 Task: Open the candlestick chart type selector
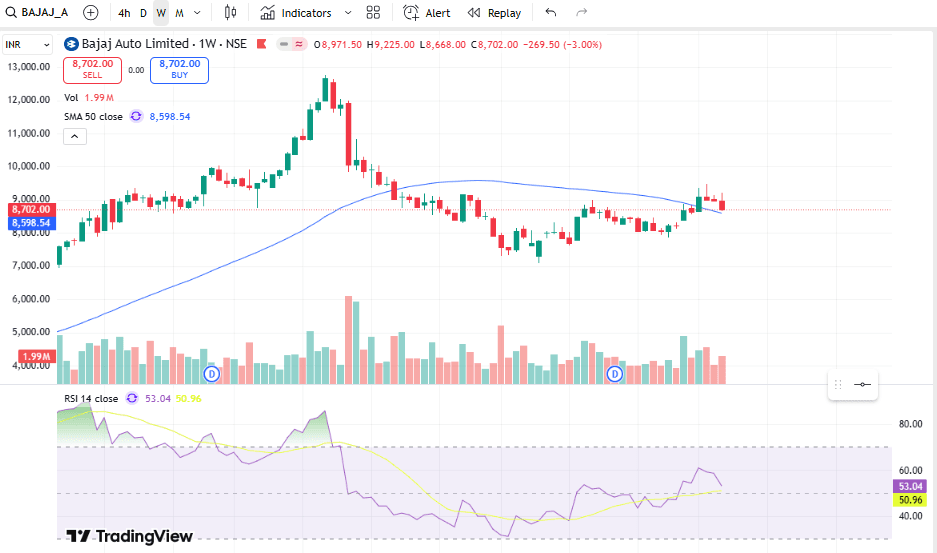(x=231, y=13)
